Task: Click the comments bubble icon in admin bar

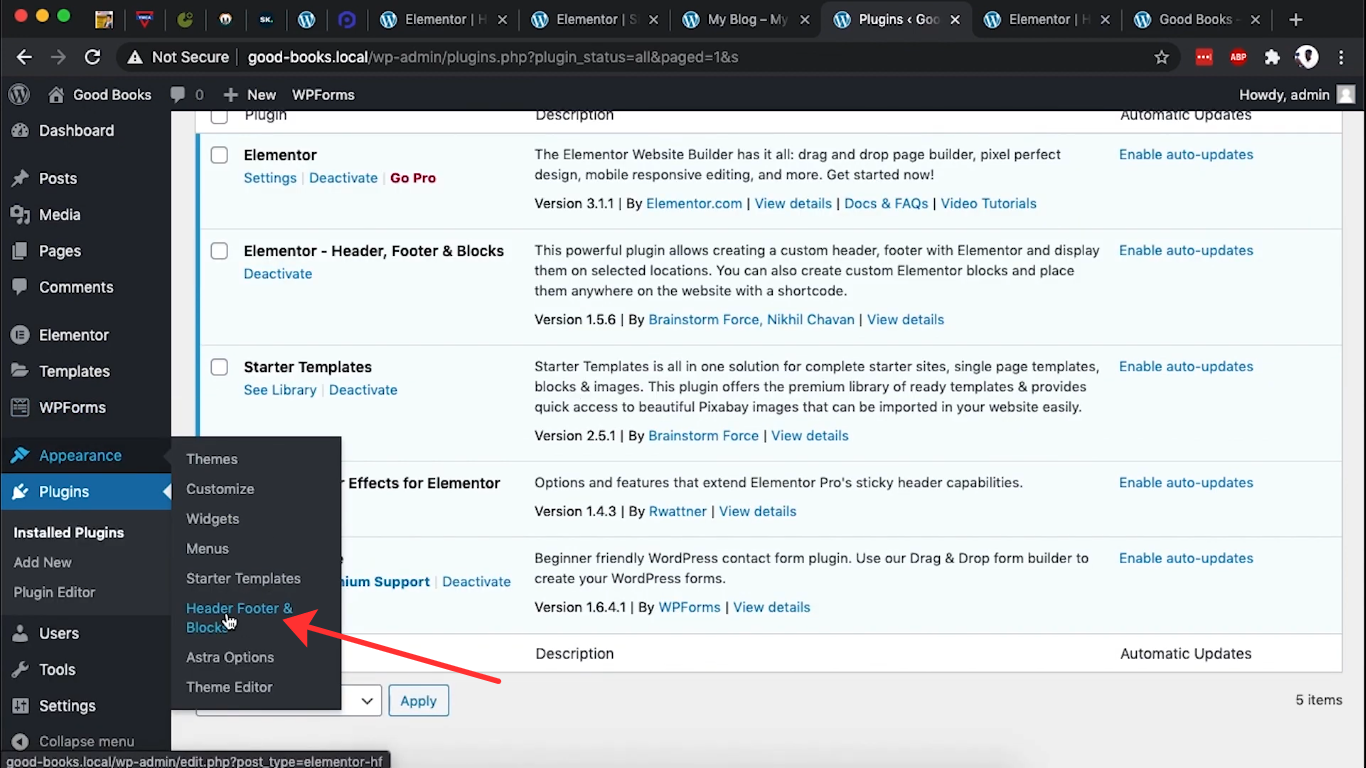Action: (x=178, y=94)
